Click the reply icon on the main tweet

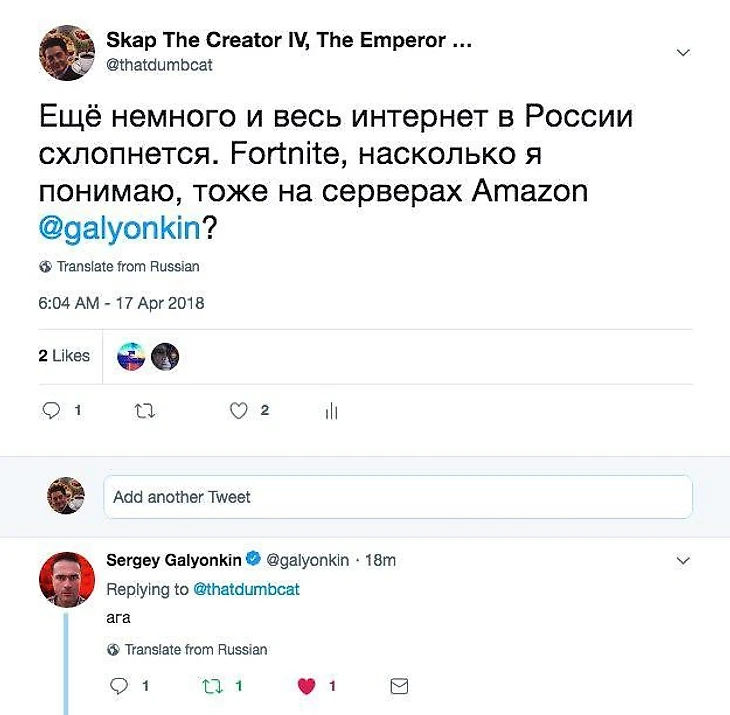[51, 411]
